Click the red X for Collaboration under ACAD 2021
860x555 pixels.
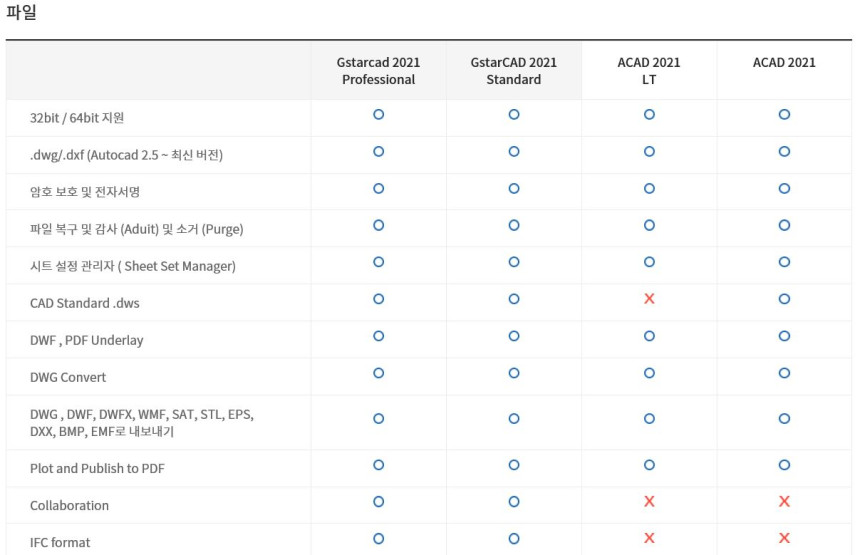click(784, 501)
